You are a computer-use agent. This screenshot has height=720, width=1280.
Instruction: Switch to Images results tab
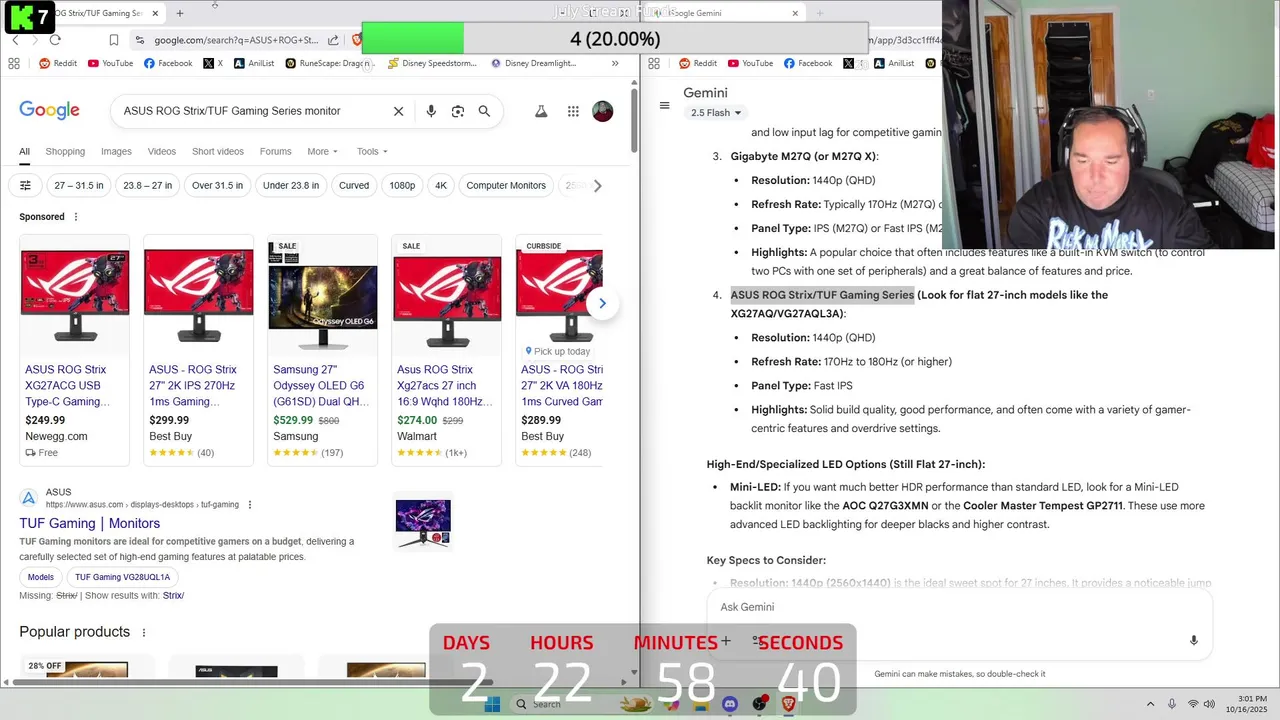[x=116, y=152]
